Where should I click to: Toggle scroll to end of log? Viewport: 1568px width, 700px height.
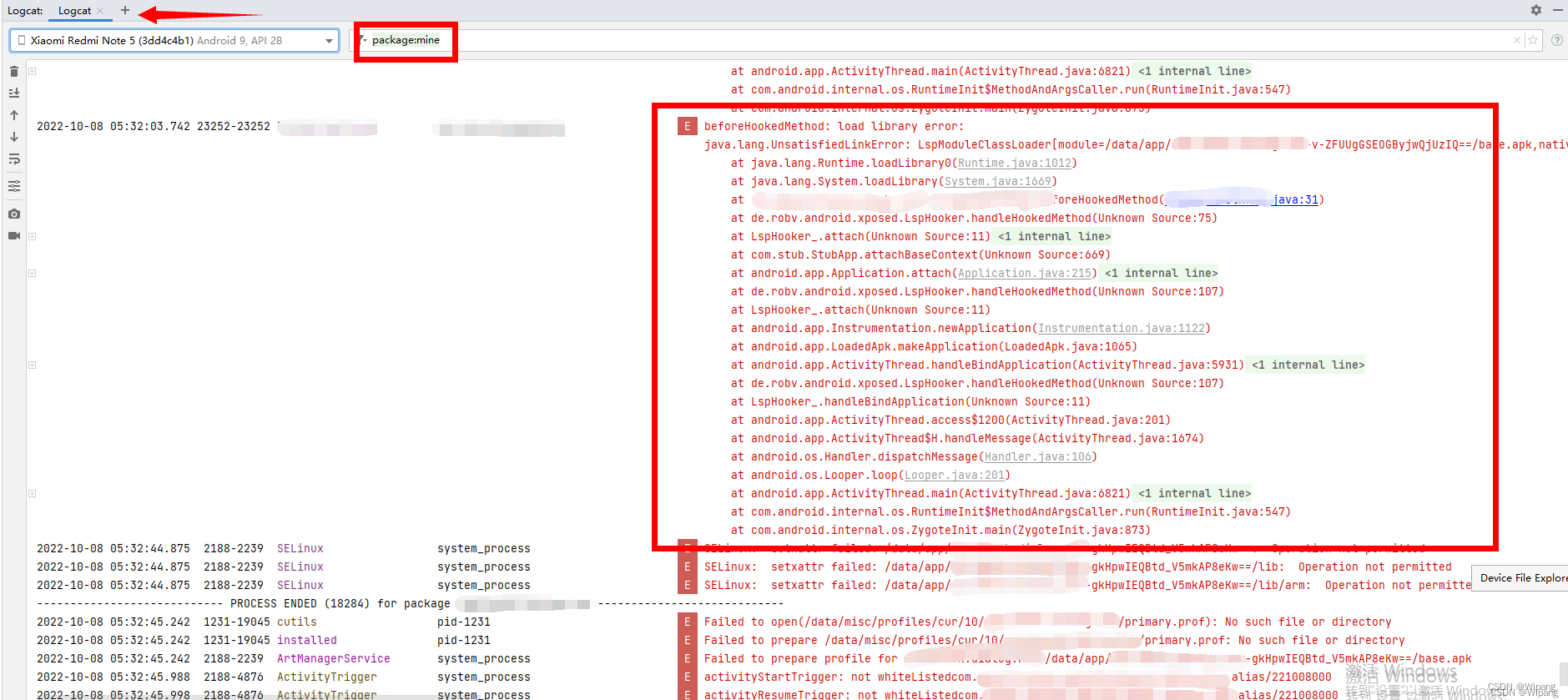point(14,93)
